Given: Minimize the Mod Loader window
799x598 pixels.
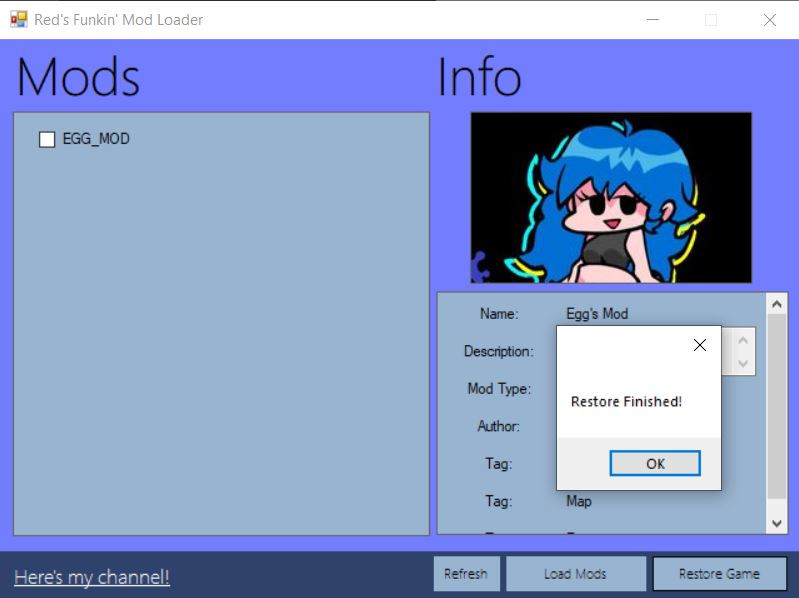Looking at the screenshot, I should pyautogui.click(x=653, y=19).
